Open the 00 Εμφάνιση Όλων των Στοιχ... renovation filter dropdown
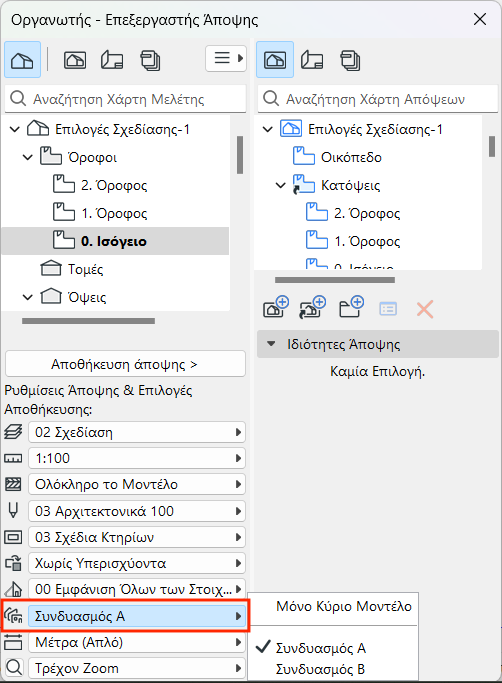Image resolution: width=502 pixels, height=683 pixels. (x=137, y=589)
